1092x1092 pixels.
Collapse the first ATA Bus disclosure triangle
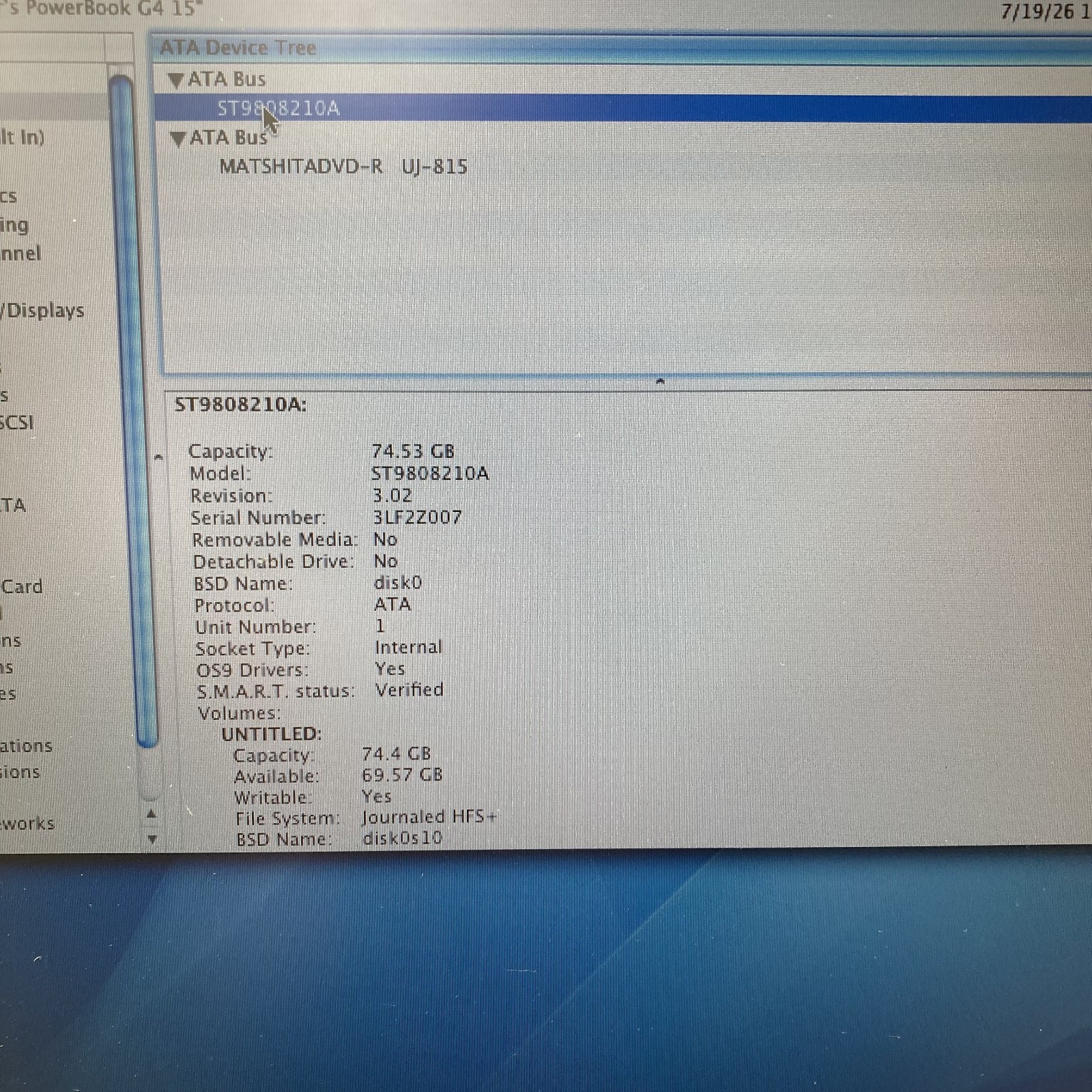[175, 81]
